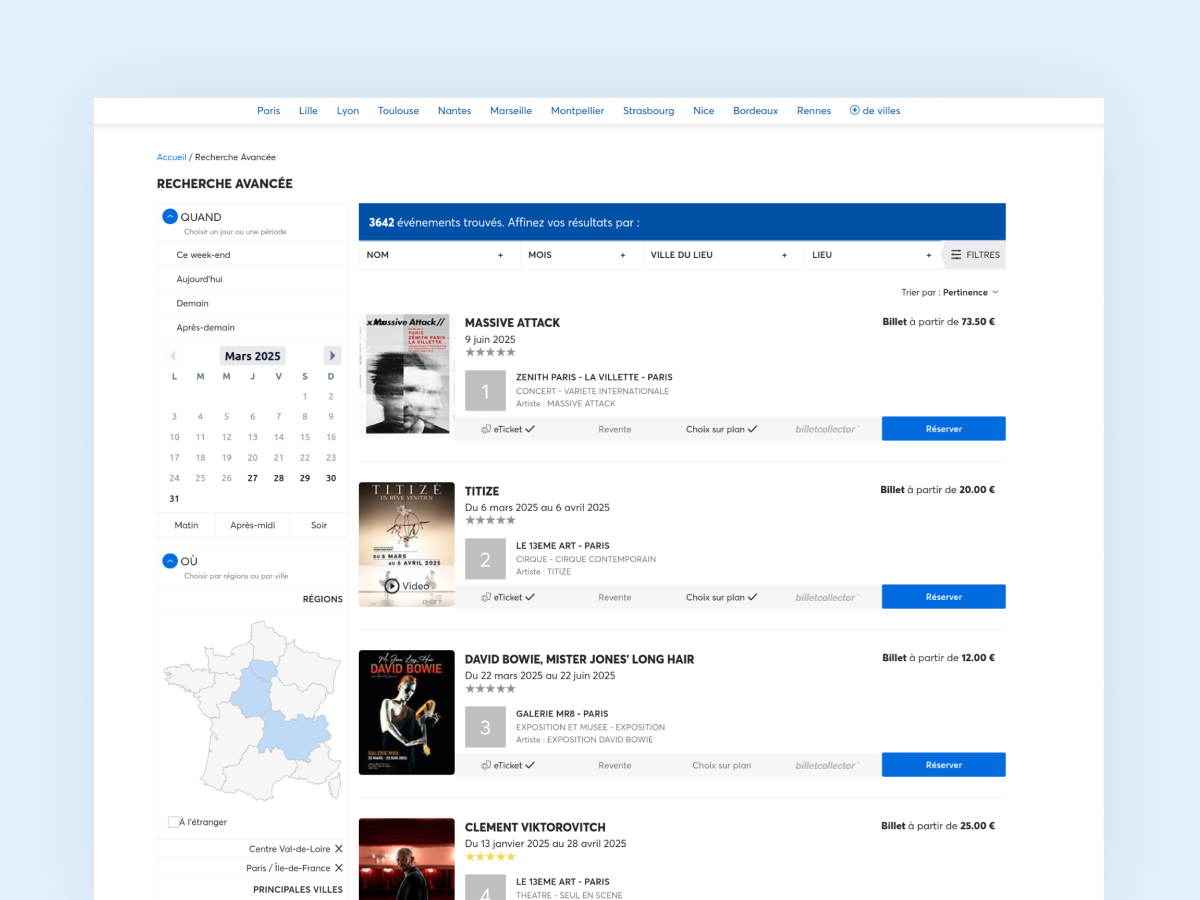
Task: Click the Clement Viktorovitch gold star rating
Action: coord(491,856)
